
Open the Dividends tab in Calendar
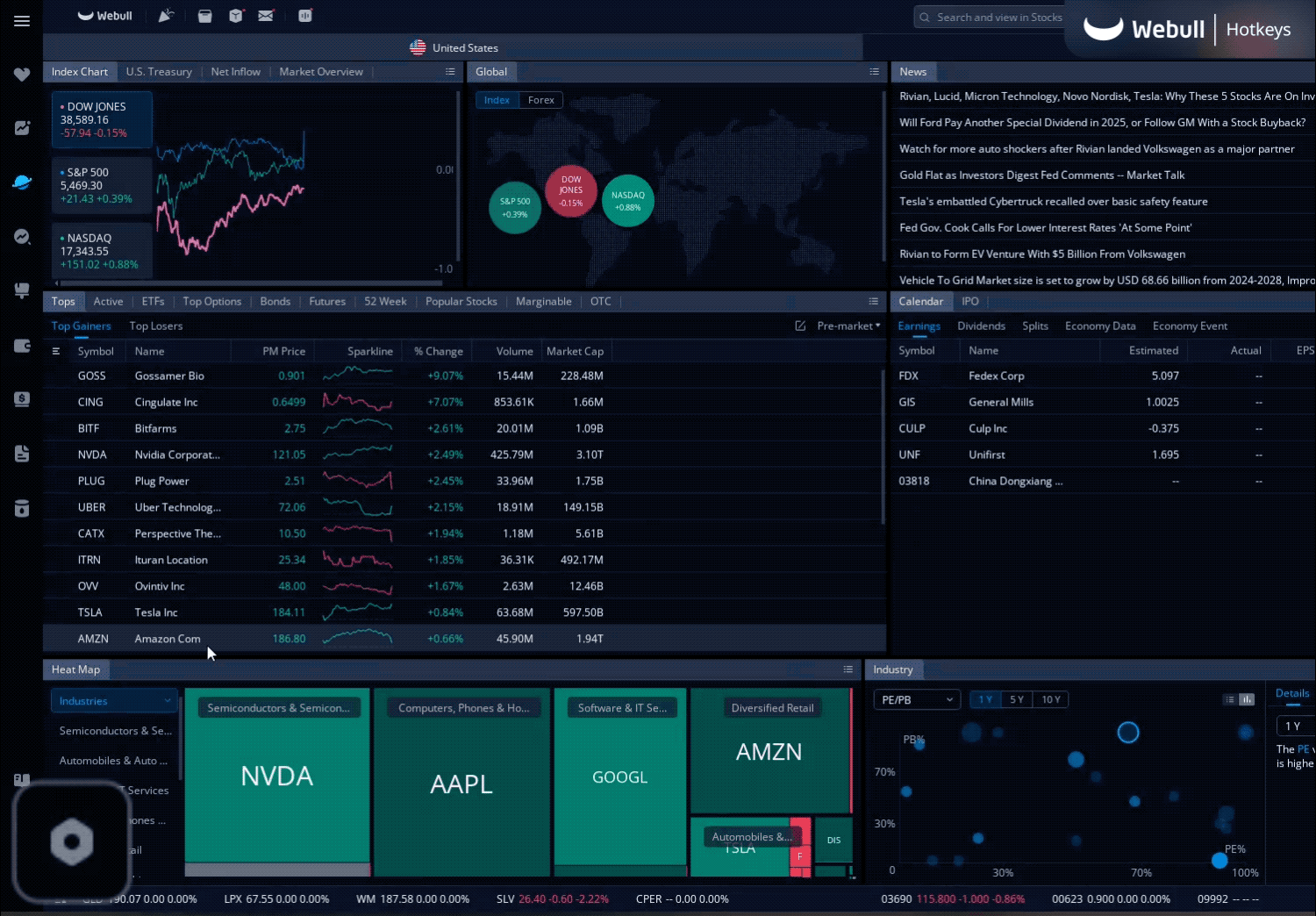pos(982,326)
